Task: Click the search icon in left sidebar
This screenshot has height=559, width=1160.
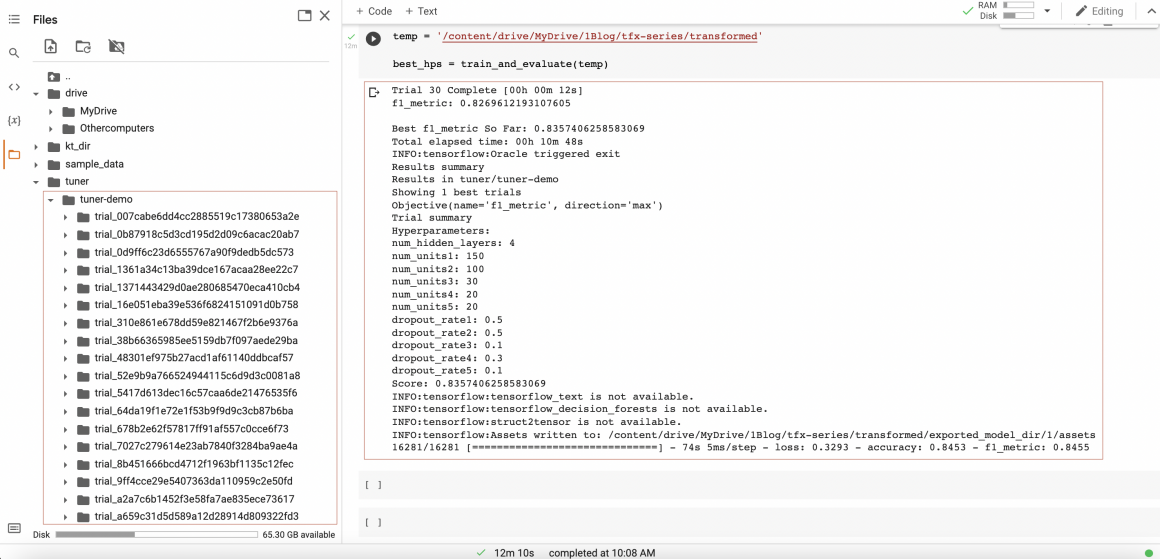Action: point(14,53)
